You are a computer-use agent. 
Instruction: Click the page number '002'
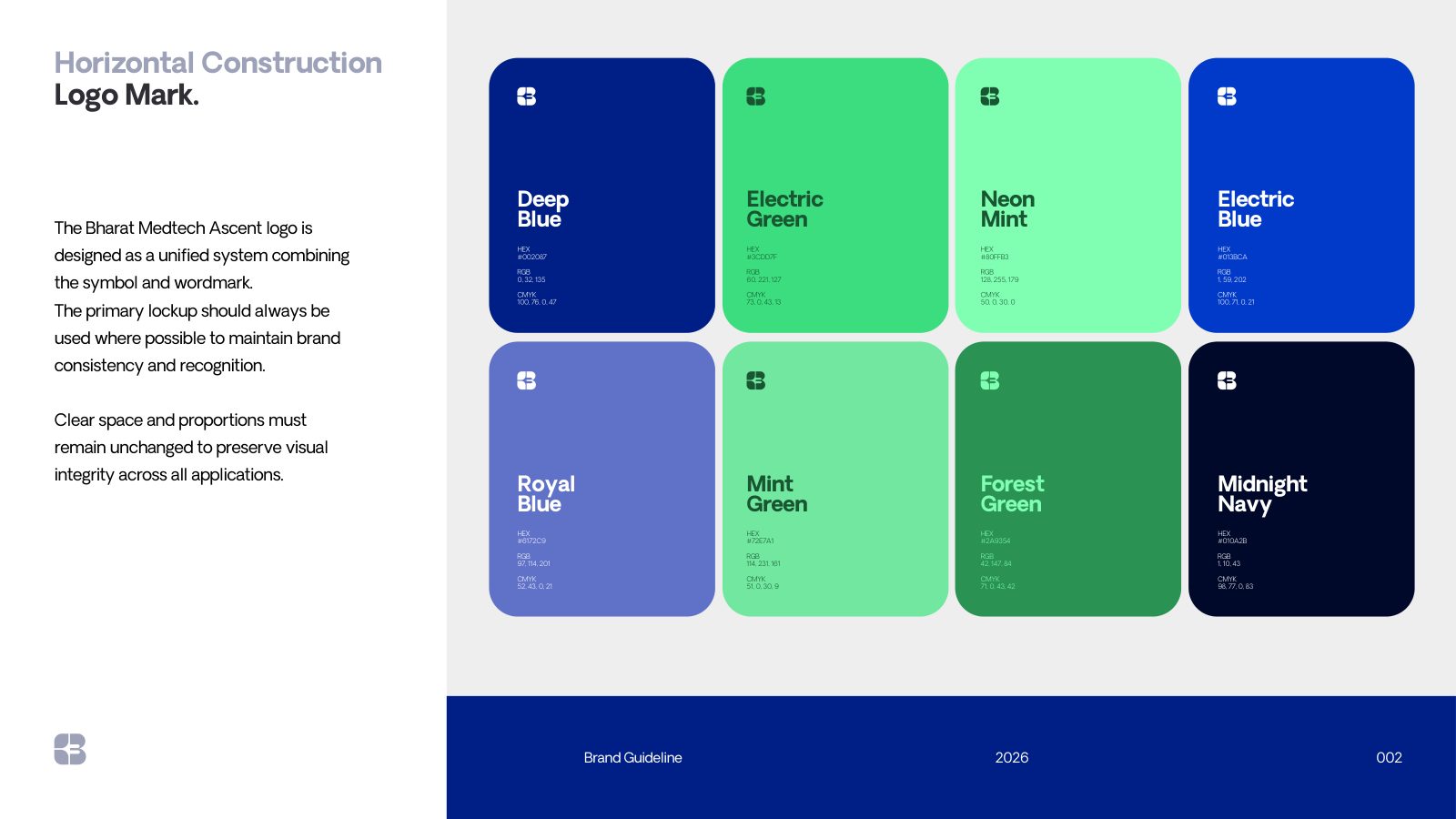1389,758
